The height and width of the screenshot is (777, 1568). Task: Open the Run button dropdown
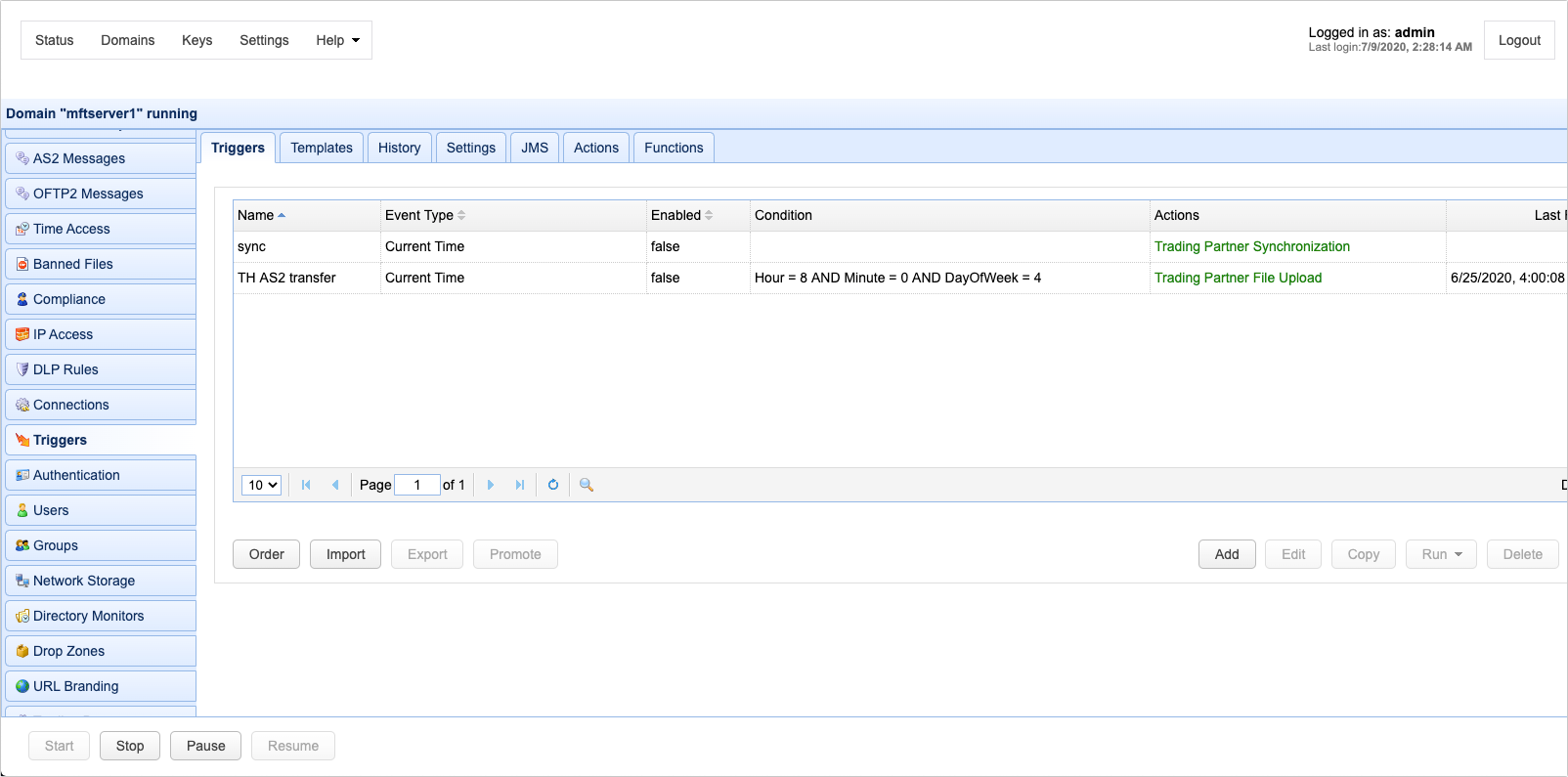pyautogui.click(x=1441, y=554)
